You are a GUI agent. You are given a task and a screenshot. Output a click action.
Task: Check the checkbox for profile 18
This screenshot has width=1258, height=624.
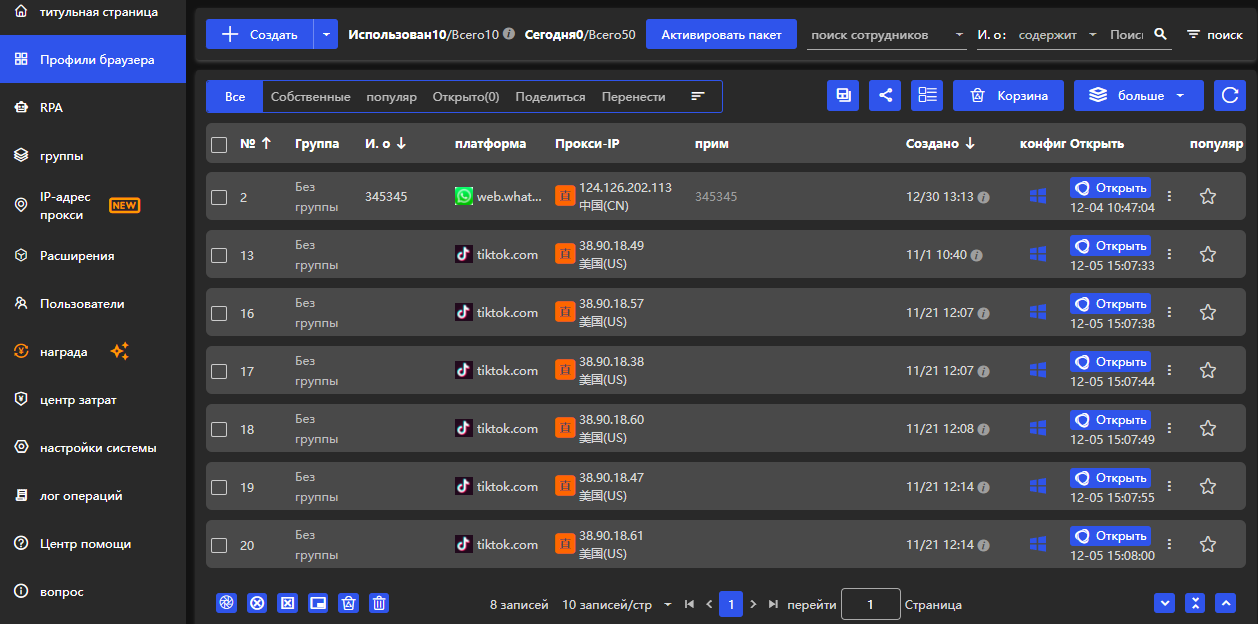coord(219,430)
